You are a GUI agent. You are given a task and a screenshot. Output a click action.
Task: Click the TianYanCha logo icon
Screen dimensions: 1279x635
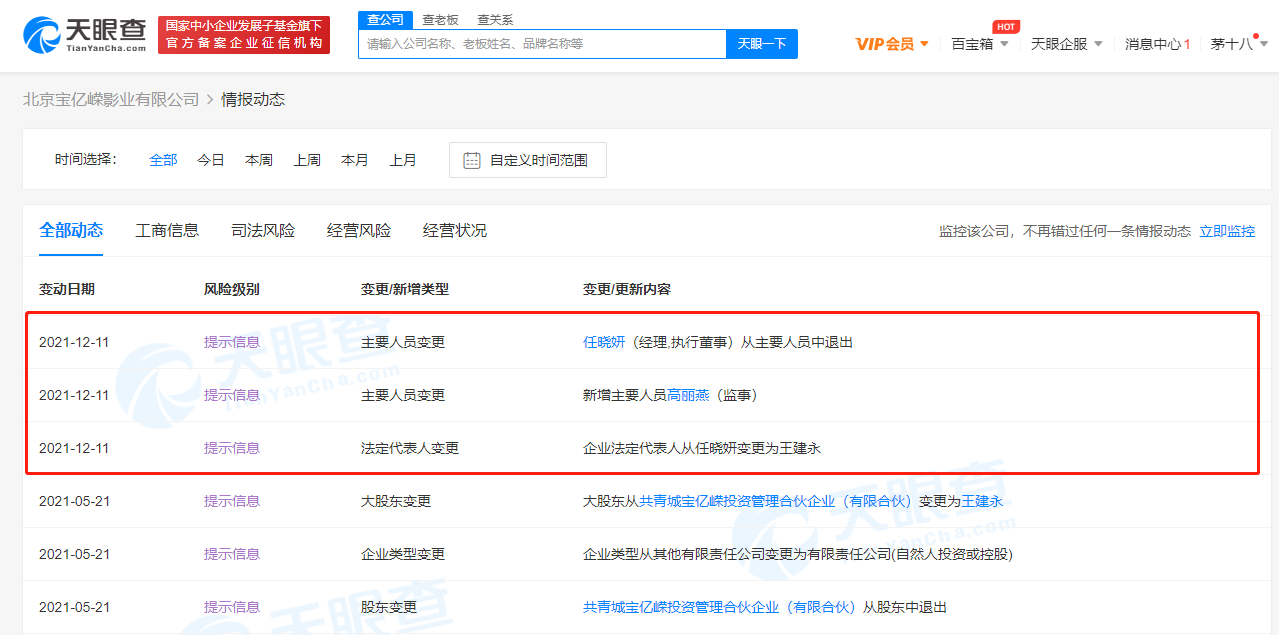click(40, 35)
